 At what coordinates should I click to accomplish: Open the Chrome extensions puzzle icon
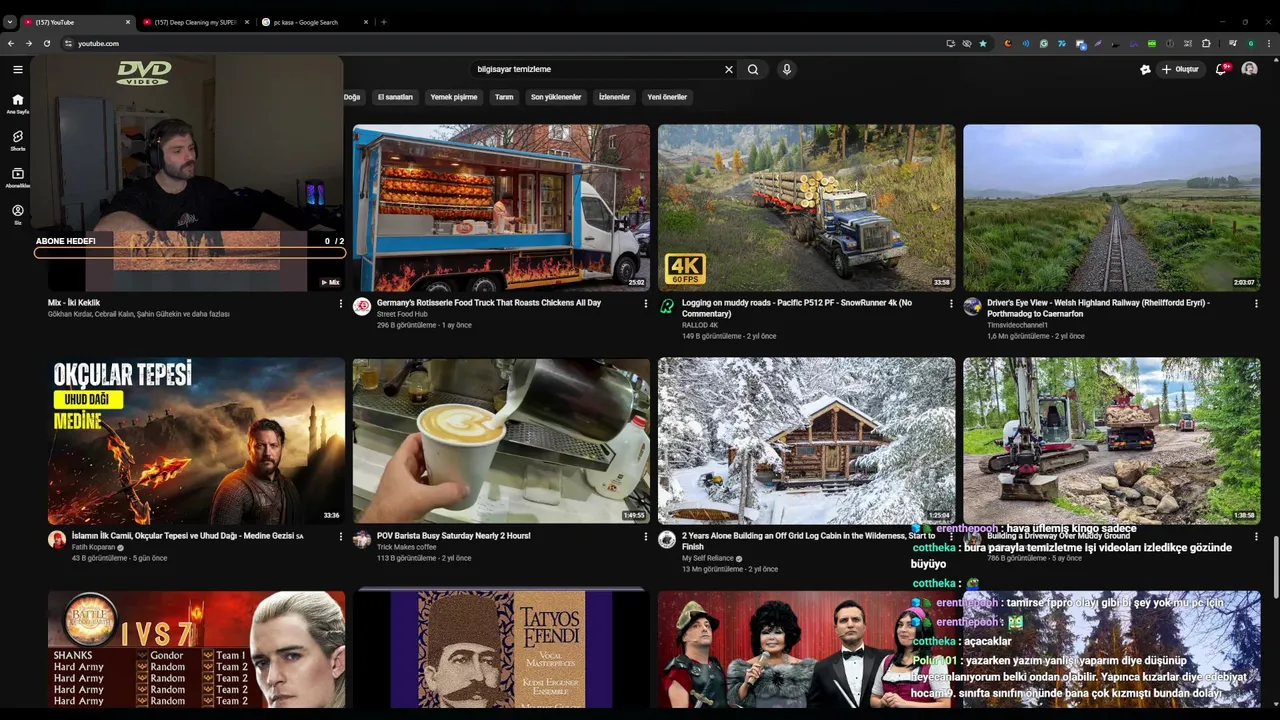[x=1206, y=43]
